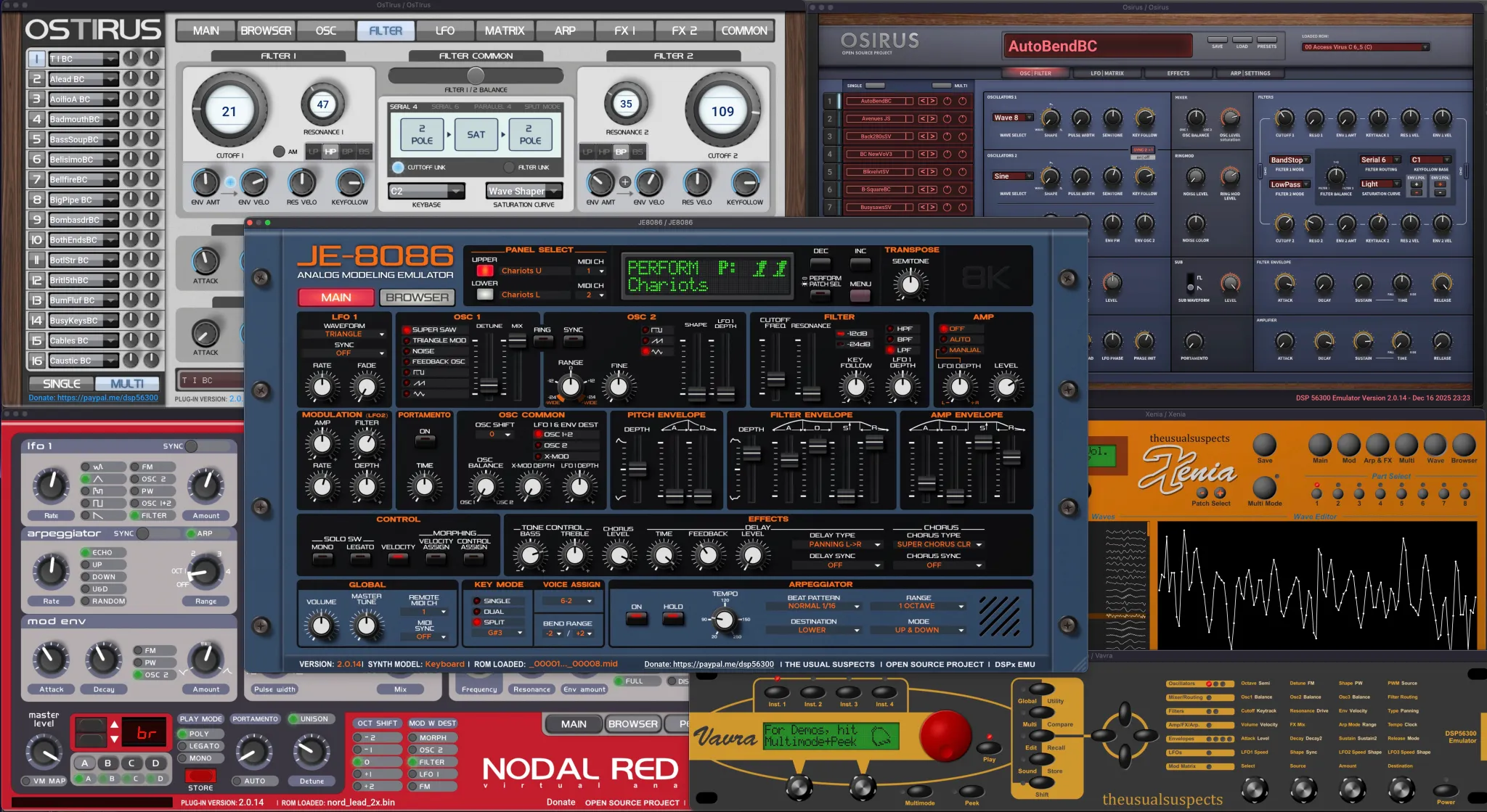Open LFO 1 waveform TRIANGLE dropdown
The height and width of the screenshot is (812, 1487).
[344, 335]
